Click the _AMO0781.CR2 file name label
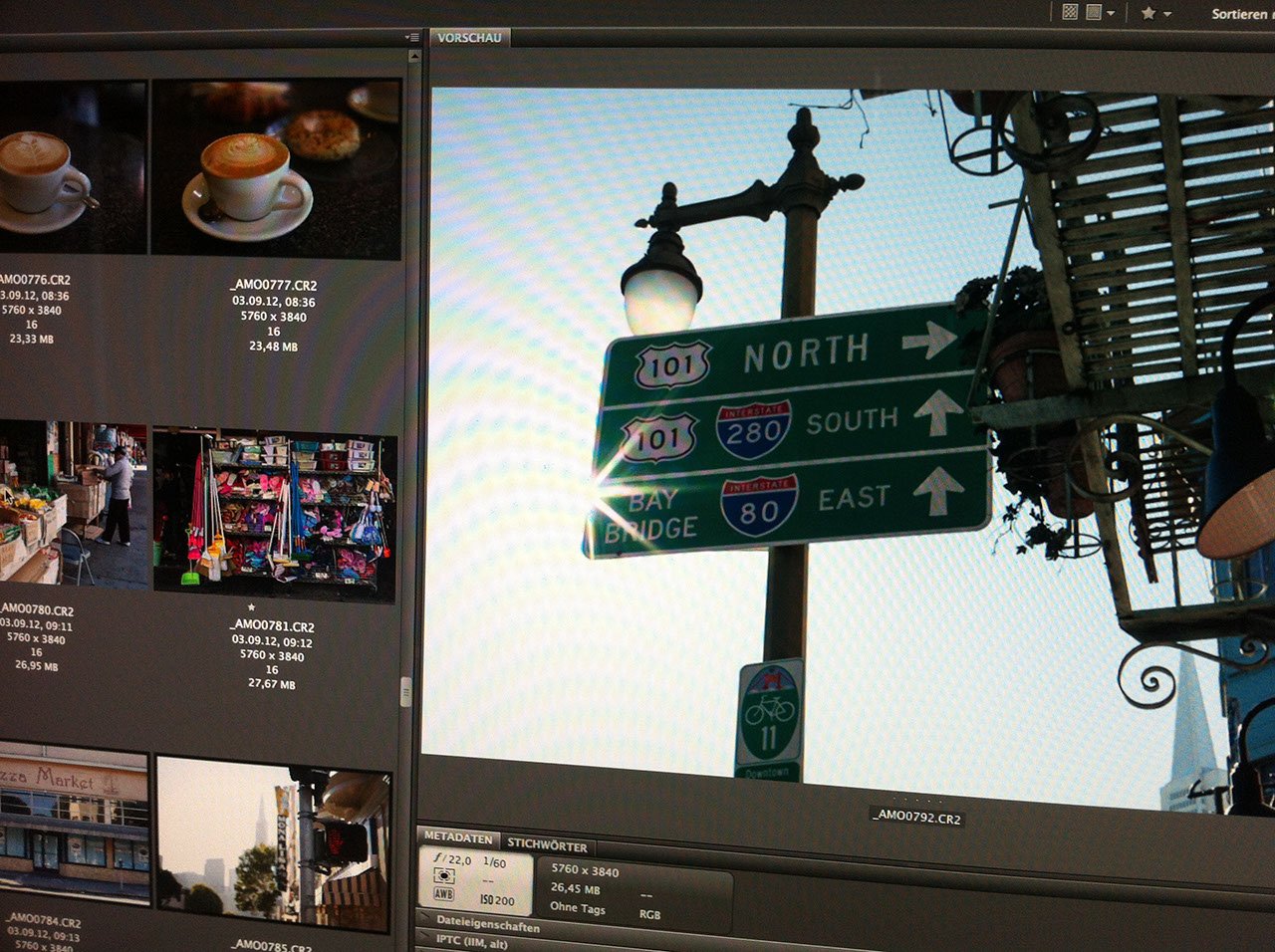The height and width of the screenshot is (952, 1275). pos(272,626)
